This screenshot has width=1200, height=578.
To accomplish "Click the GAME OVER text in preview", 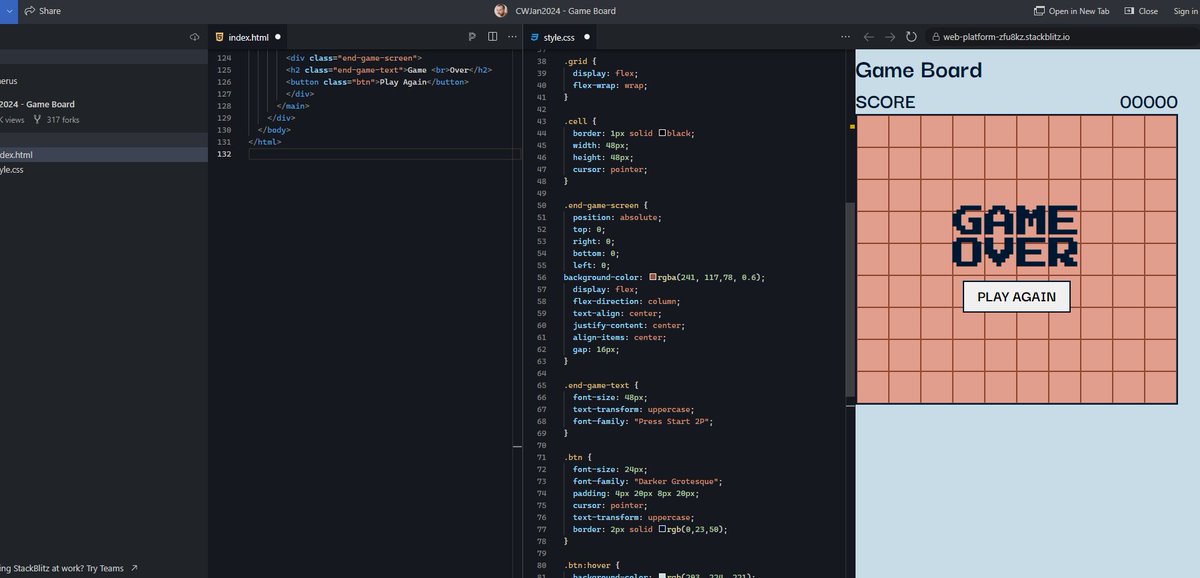I will (x=1016, y=236).
